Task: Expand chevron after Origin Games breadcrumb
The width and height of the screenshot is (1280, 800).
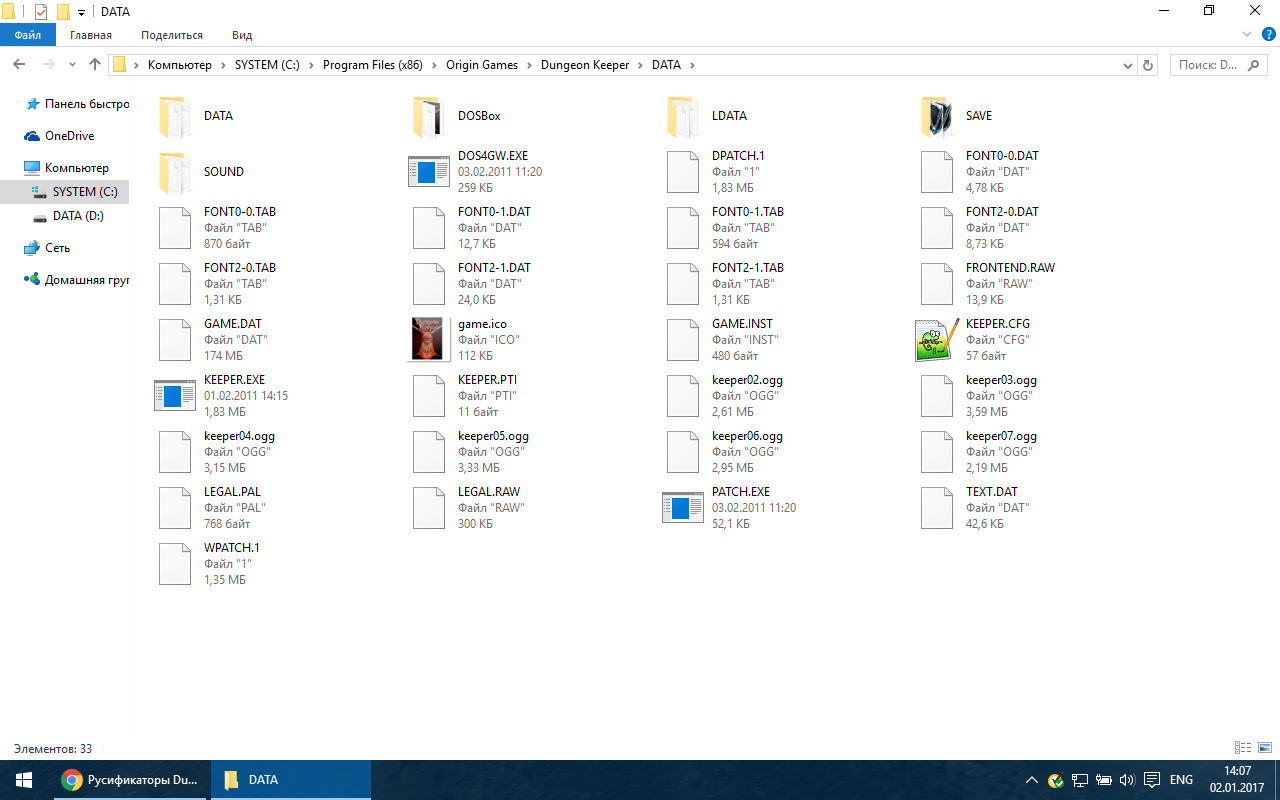Action: pos(530,65)
